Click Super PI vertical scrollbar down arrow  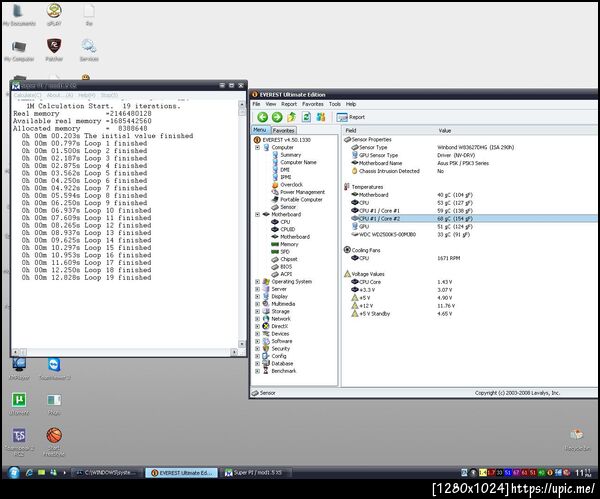pyautogui.click(x=242, y=344)
